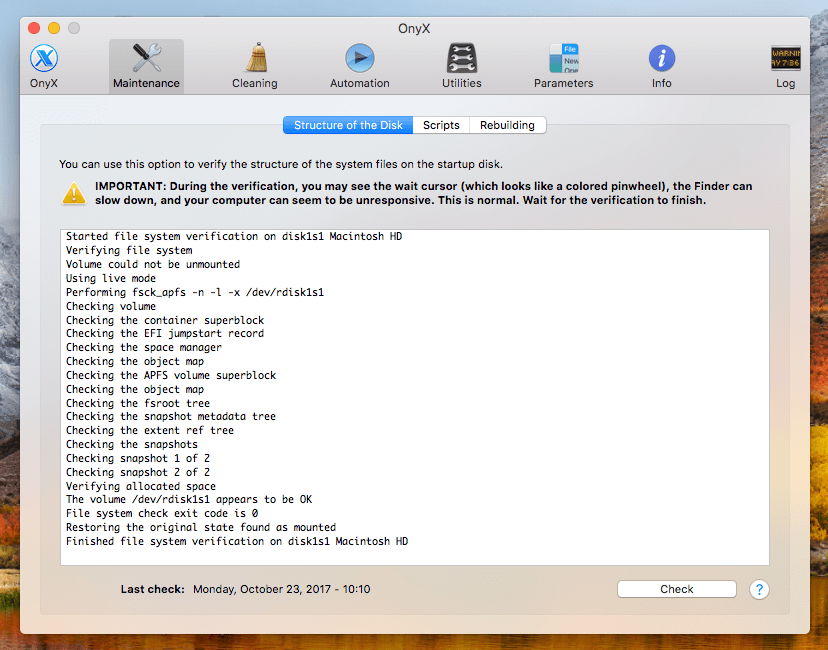
Task: Click the 'Last check:' label
Action: coord(153,589)
